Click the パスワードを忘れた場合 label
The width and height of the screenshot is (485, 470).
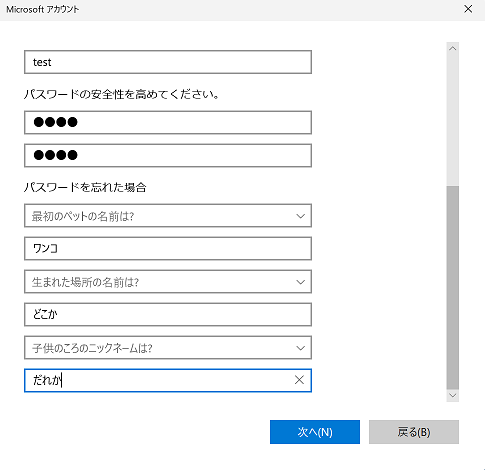pyautogui.click(x=85, y=187)
